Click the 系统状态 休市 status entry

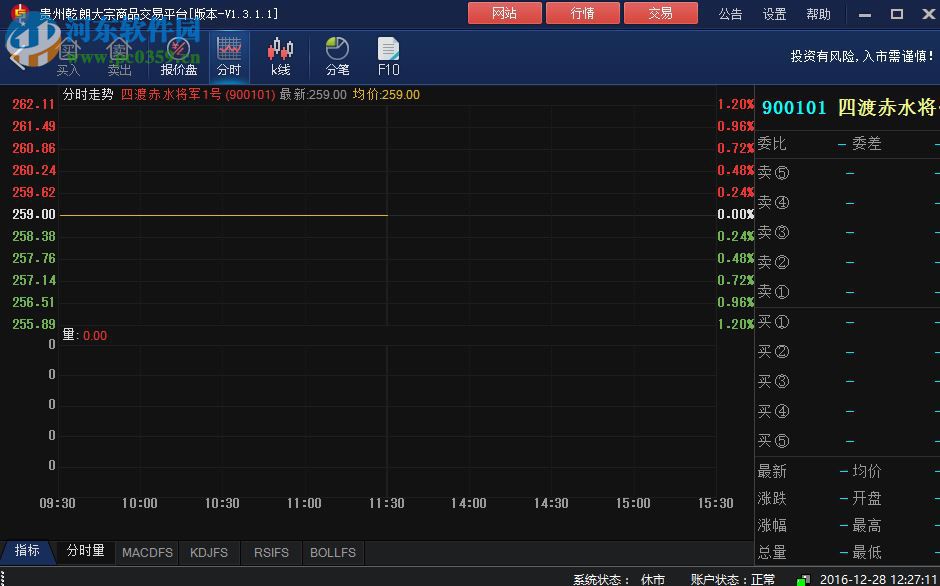619,580
